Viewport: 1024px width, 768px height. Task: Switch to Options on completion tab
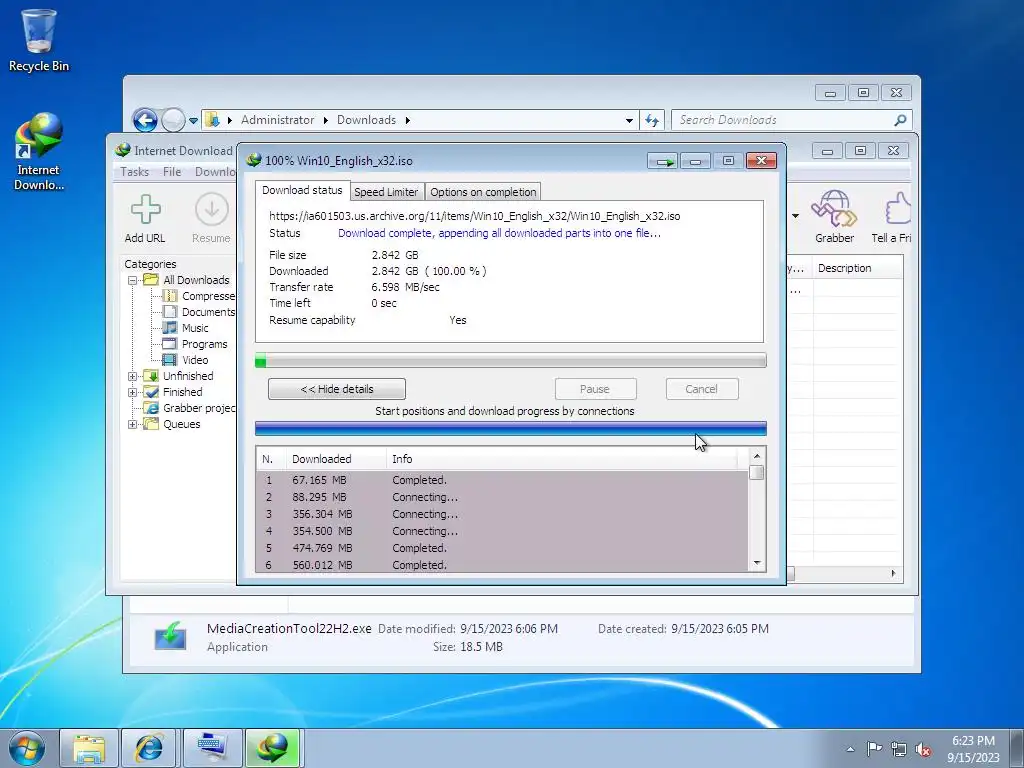(483, 192)
